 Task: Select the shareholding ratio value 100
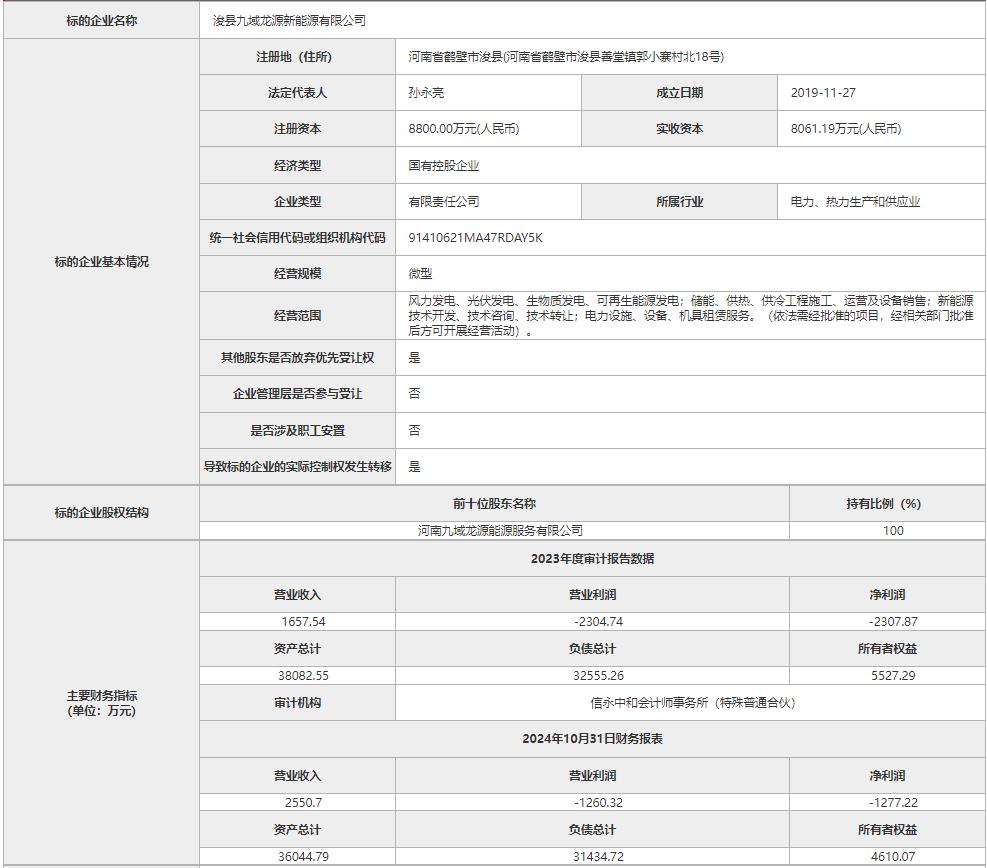(x=893, y=531)
